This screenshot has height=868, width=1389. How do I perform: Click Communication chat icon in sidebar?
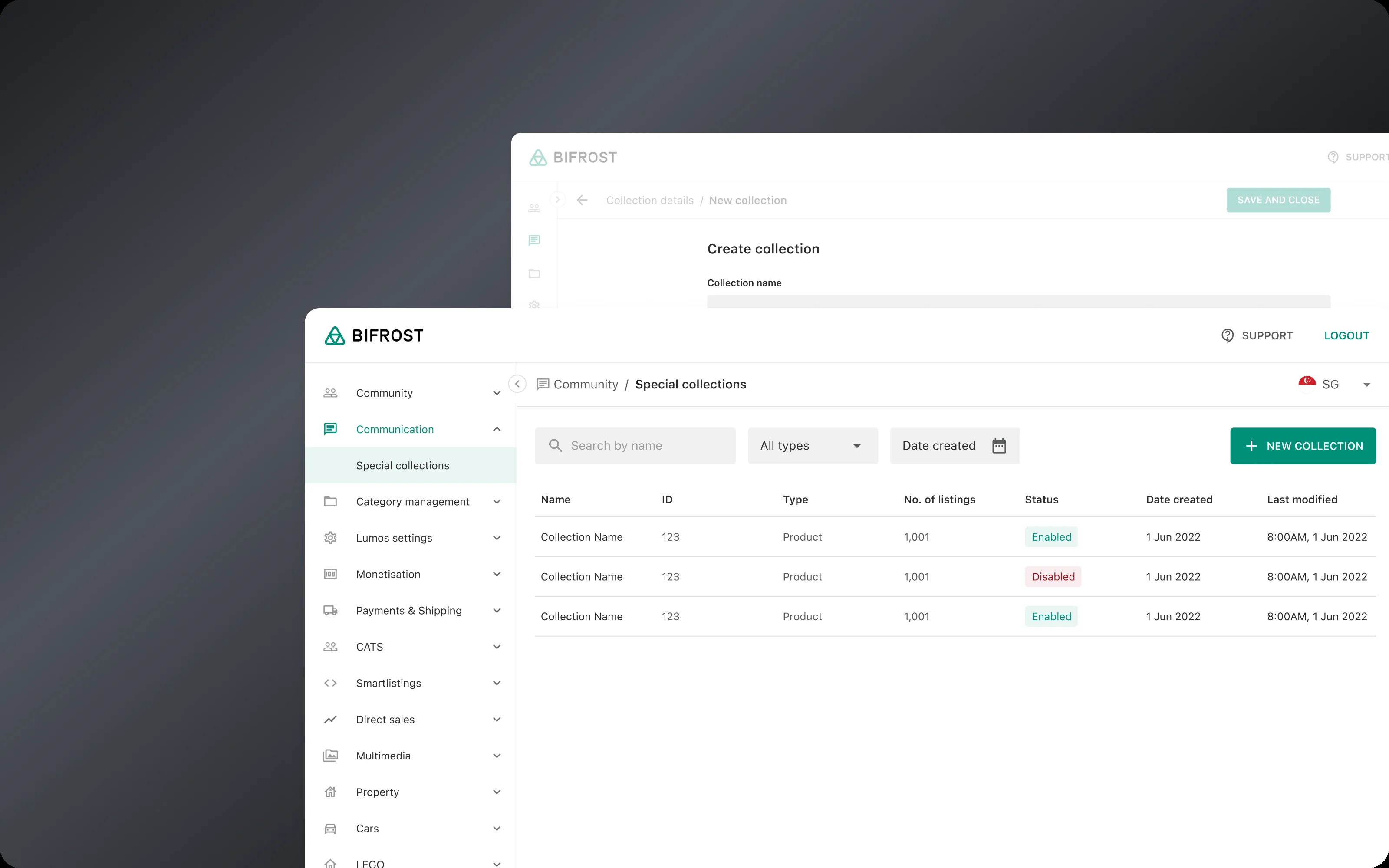pyautogui.click(x=331, y=429)
